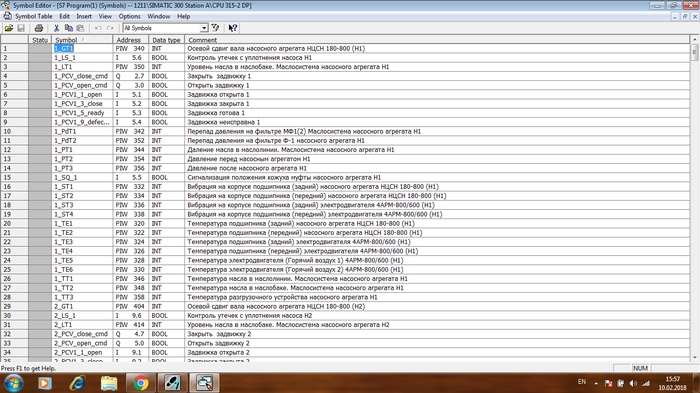The height and width of the screenshot is (393, 700).
Task: Open Internet Explorer from the taskbar
Action: (77, 383)
